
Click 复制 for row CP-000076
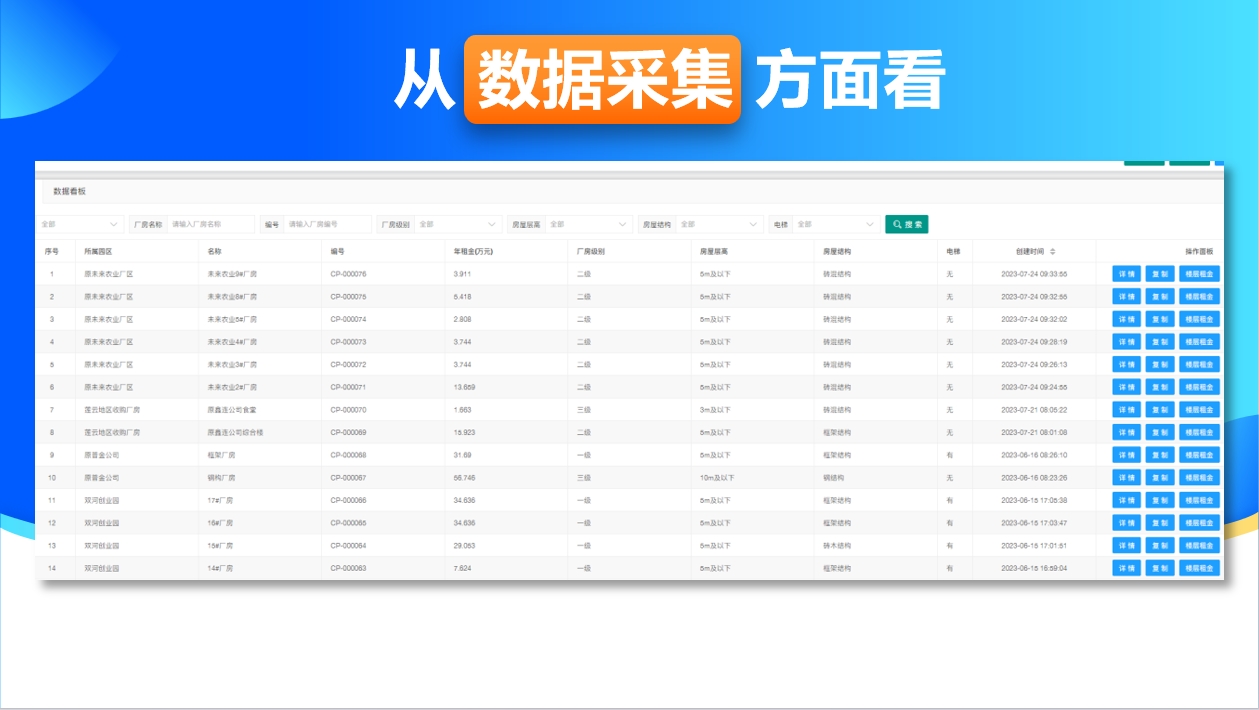tap(1160, 274)
